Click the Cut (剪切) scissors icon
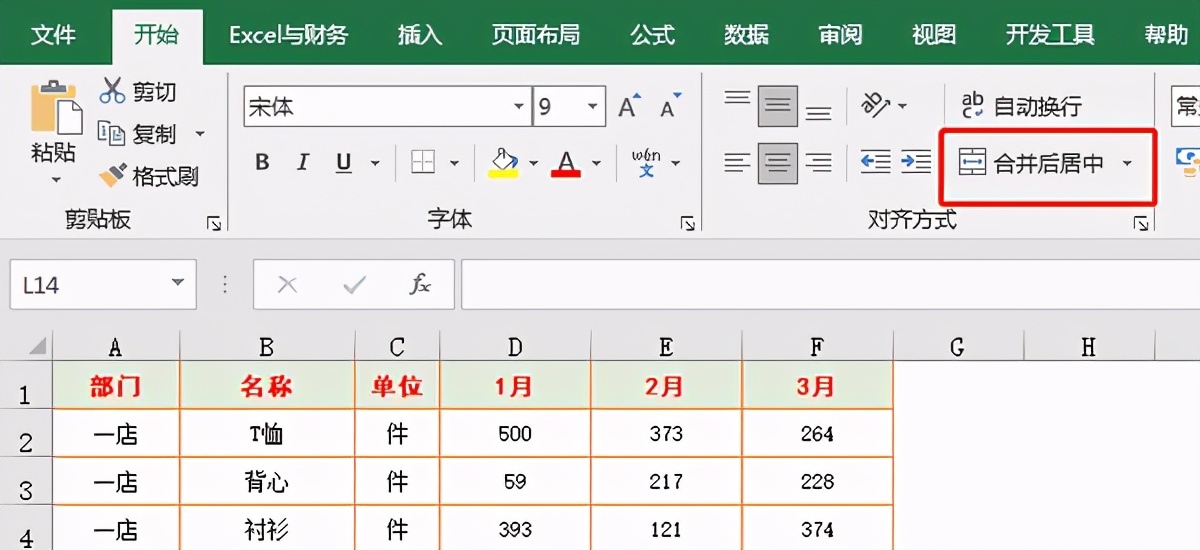 tap(112, 91)
